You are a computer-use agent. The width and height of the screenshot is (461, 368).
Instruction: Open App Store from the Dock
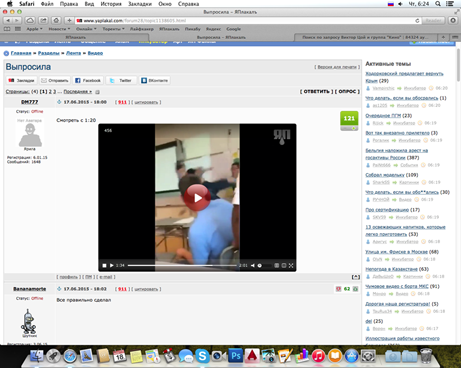352,356
